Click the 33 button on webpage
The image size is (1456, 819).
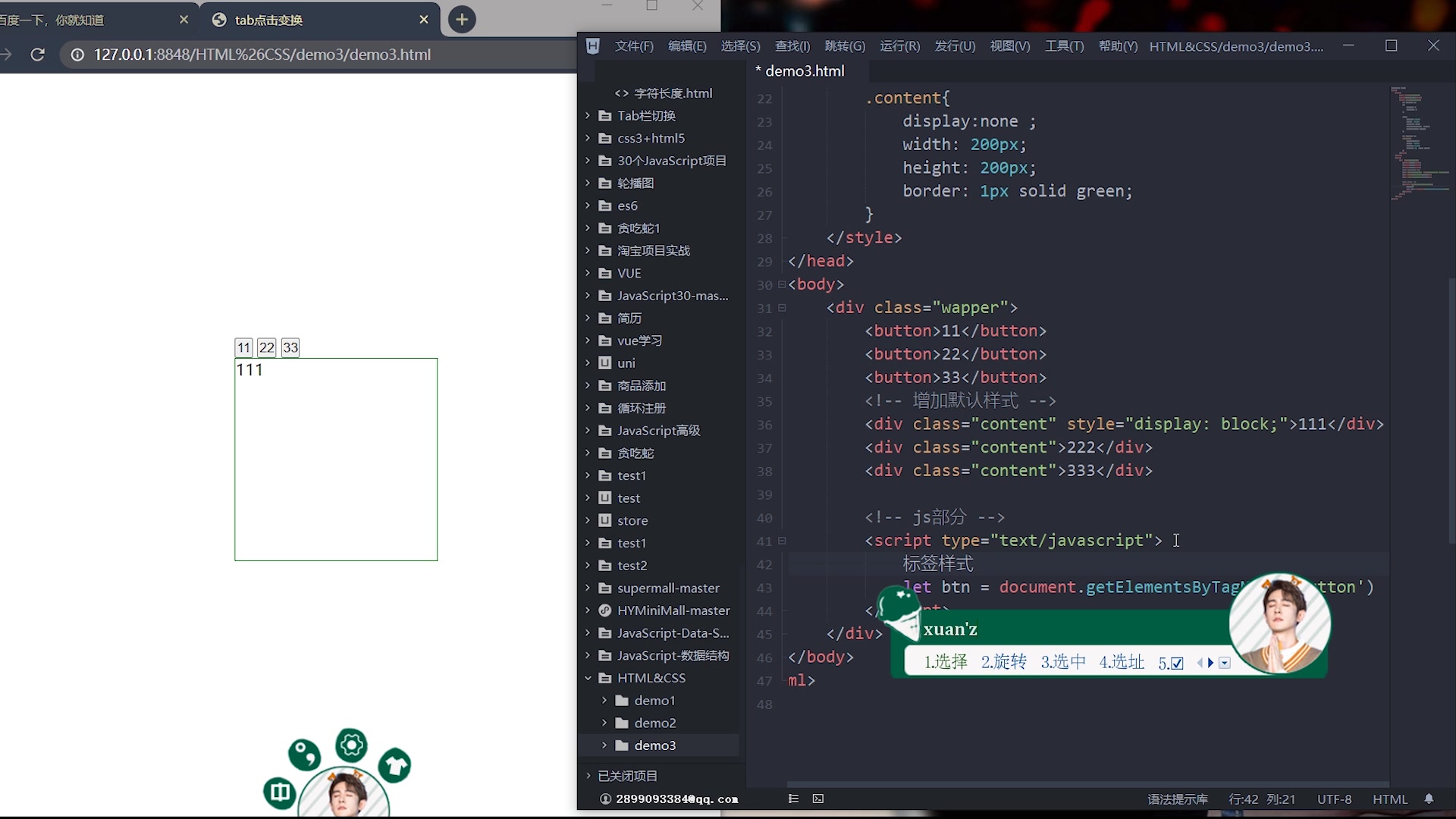point(290,347)
